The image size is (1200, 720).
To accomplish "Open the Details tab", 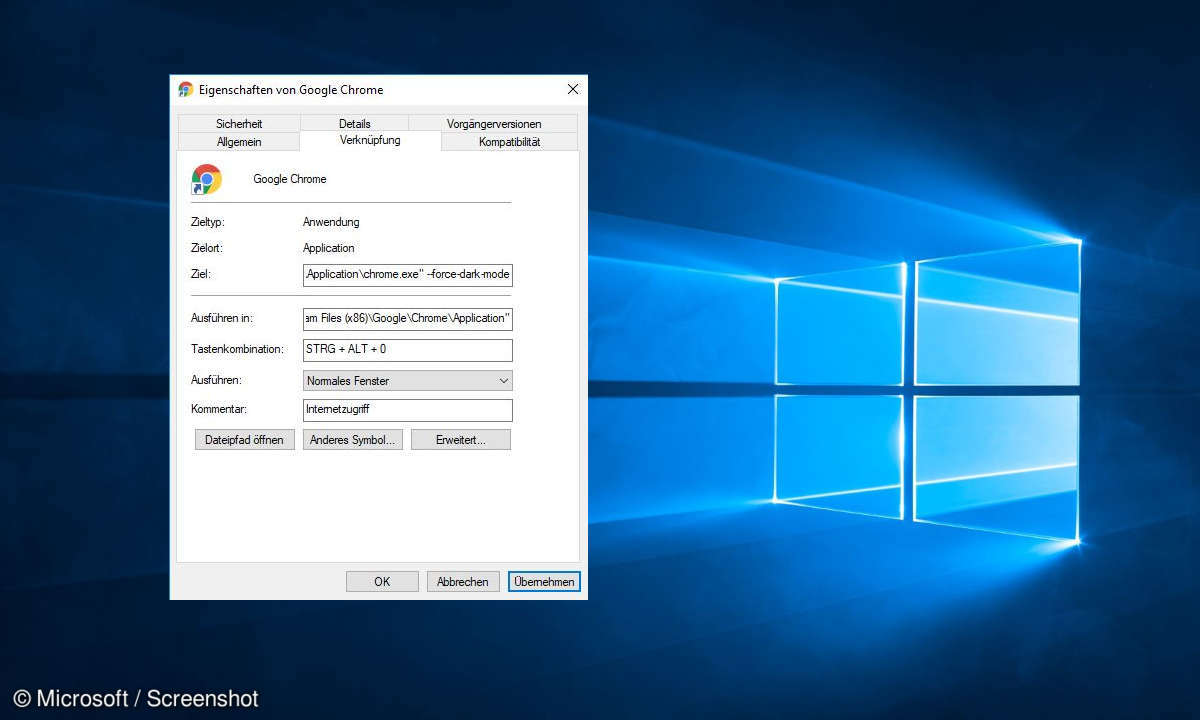I will (x=354, y=124).
